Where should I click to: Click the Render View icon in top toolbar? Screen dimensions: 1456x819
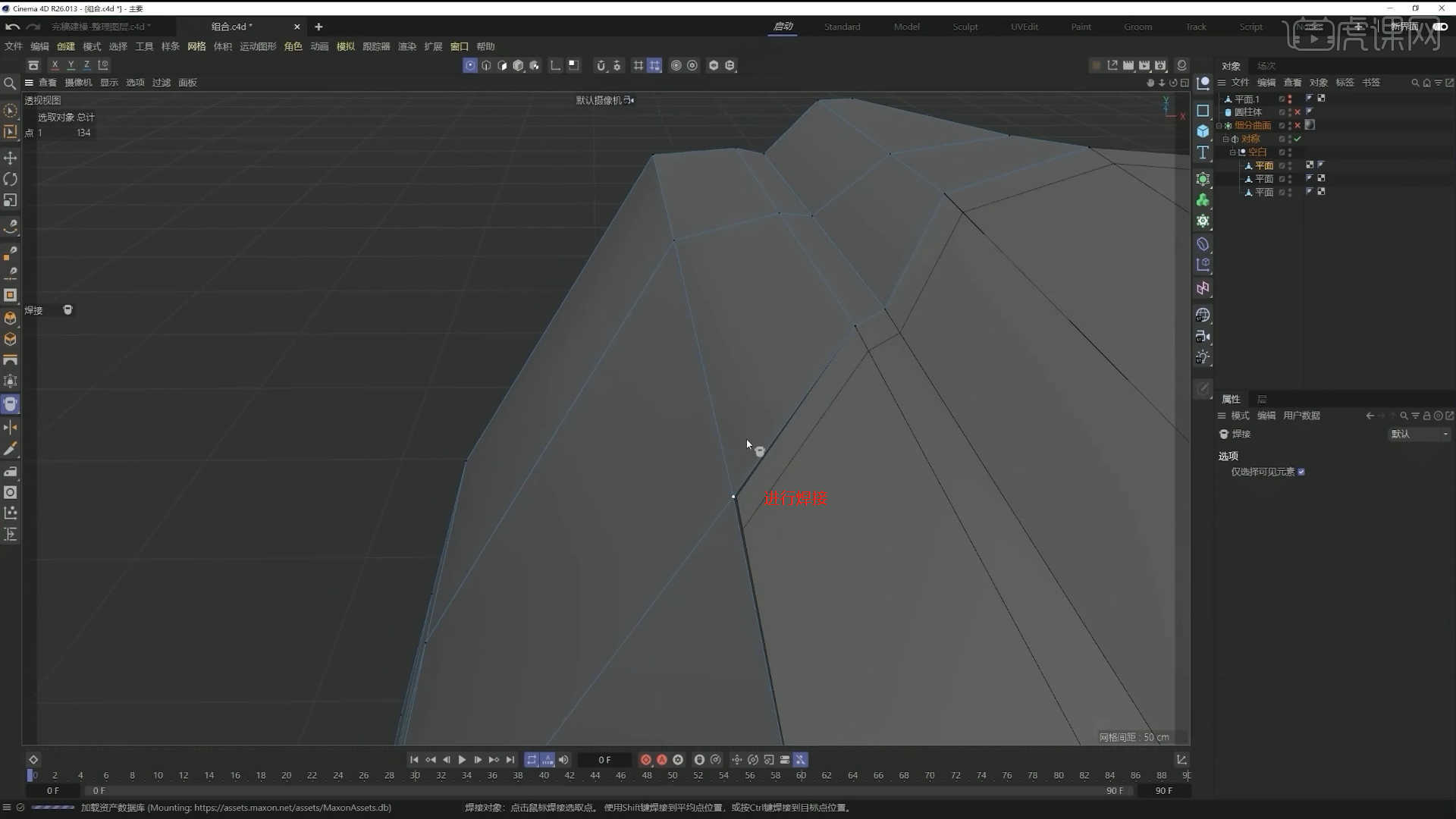tap(1128, 66)
